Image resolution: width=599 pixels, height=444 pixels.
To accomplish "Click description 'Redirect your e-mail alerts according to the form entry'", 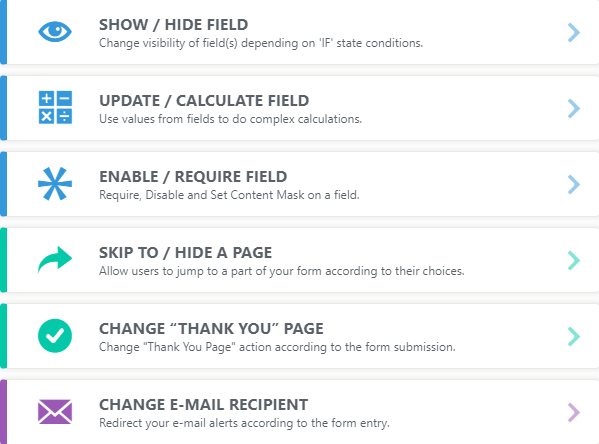I will [244, 423].
